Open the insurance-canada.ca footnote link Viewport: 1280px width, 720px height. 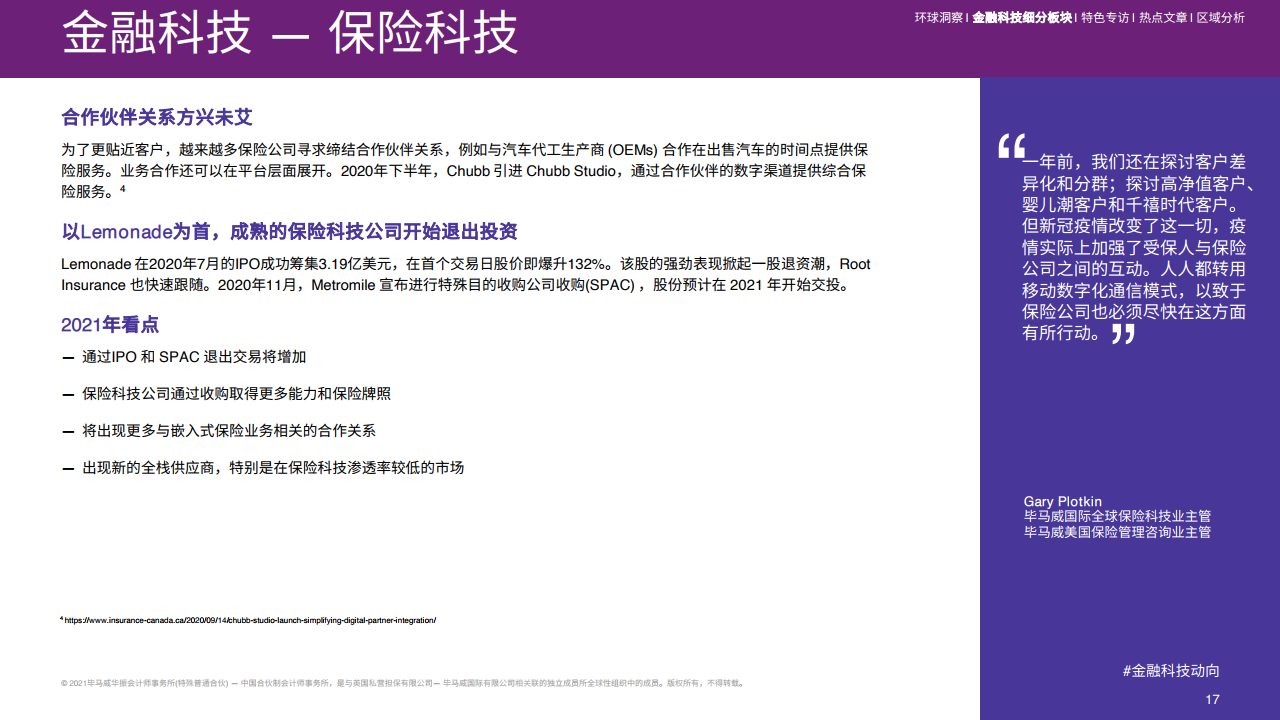point(250,620)
